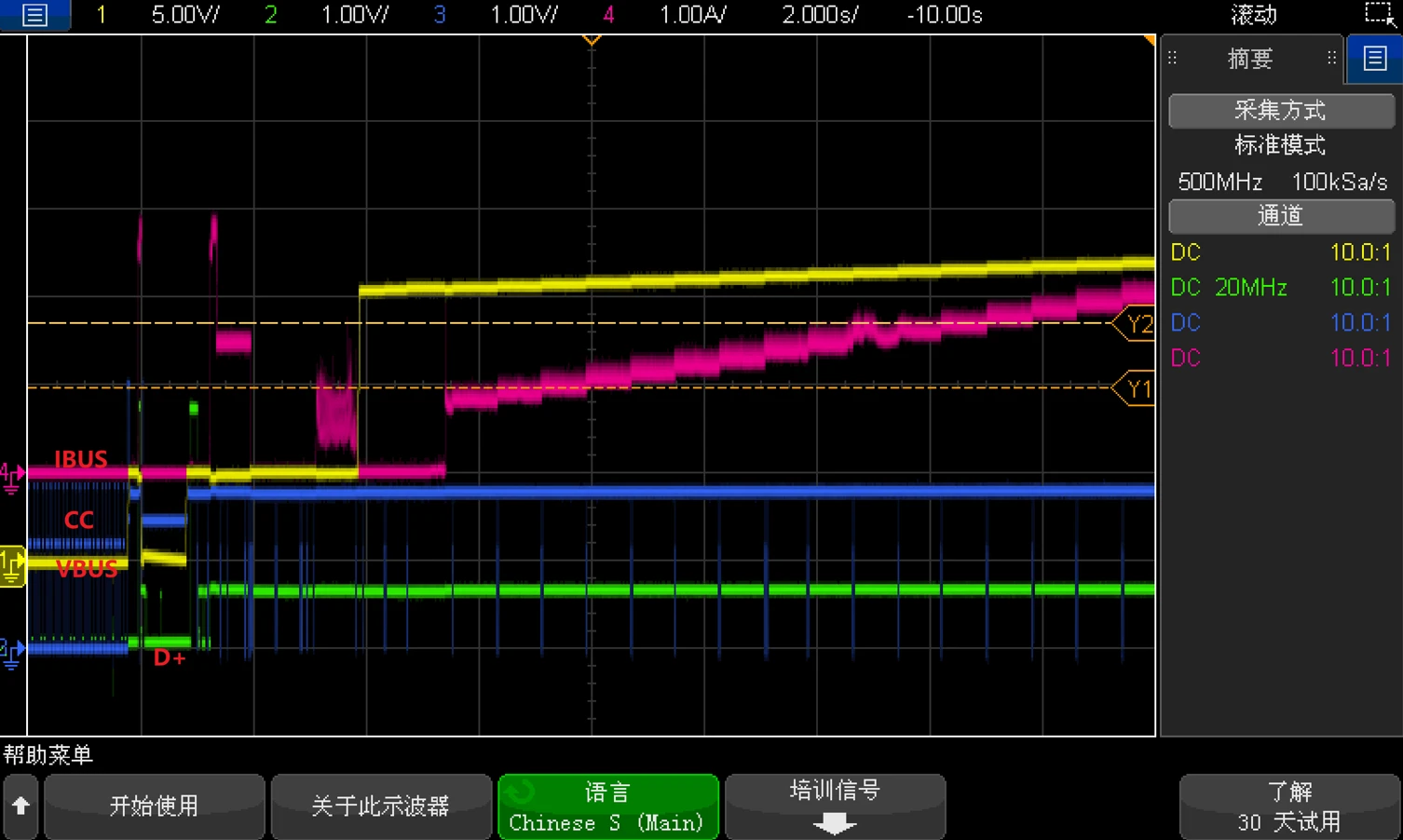This screenshot has height=840, width=1403.
Task: Open the sidebar list icon beside 摘要
Action: pos(1374,59)
